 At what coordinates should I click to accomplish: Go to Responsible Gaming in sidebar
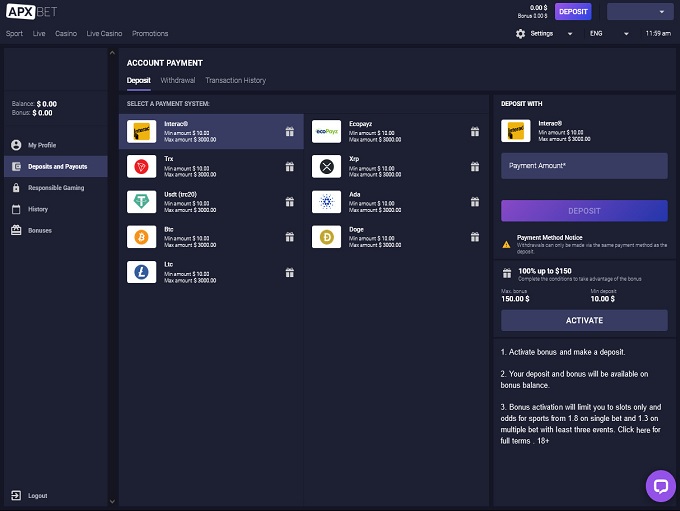click(55, 188)
